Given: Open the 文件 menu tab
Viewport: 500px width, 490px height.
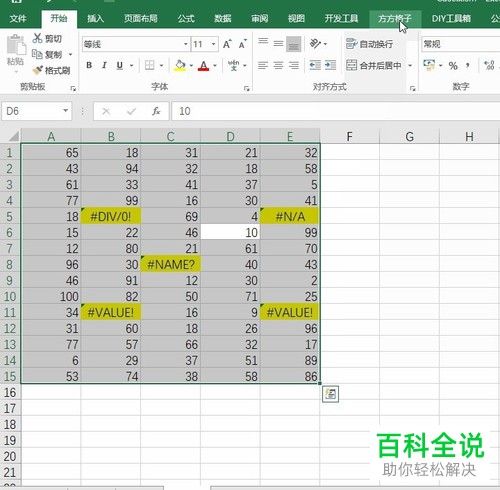Looking at the screenshot, I should (18, 18).
